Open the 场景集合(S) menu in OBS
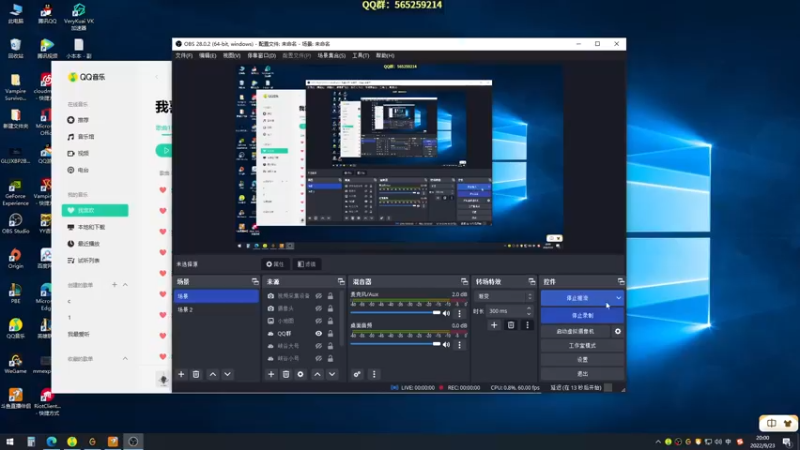Screen dimensions: 800x450 (331, 56)
